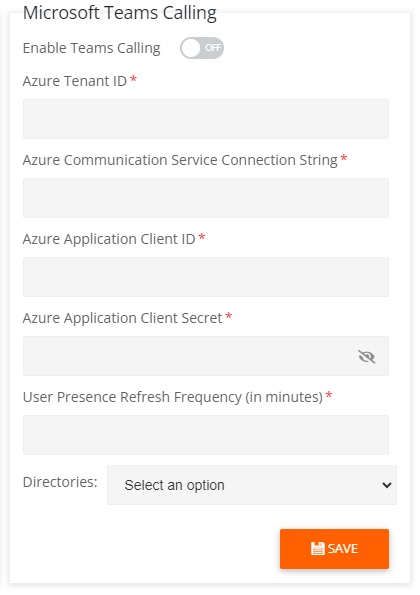Click the 'Select an option' text
This screenshot has width=420, height=595.
[x=175, y=485]
